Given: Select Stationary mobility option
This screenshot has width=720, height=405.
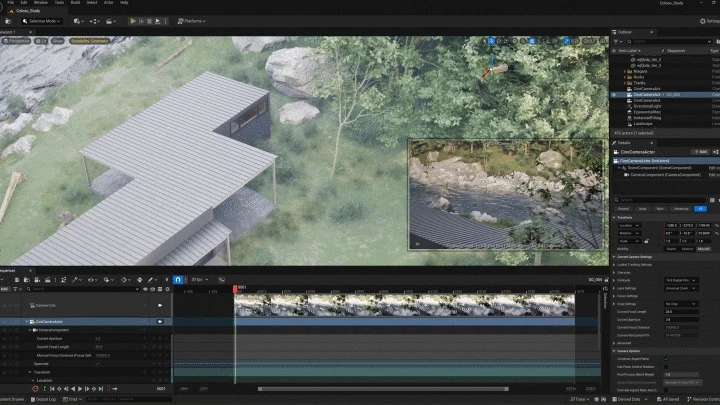Looking at the screenshot, I should (x=687, y=249).
